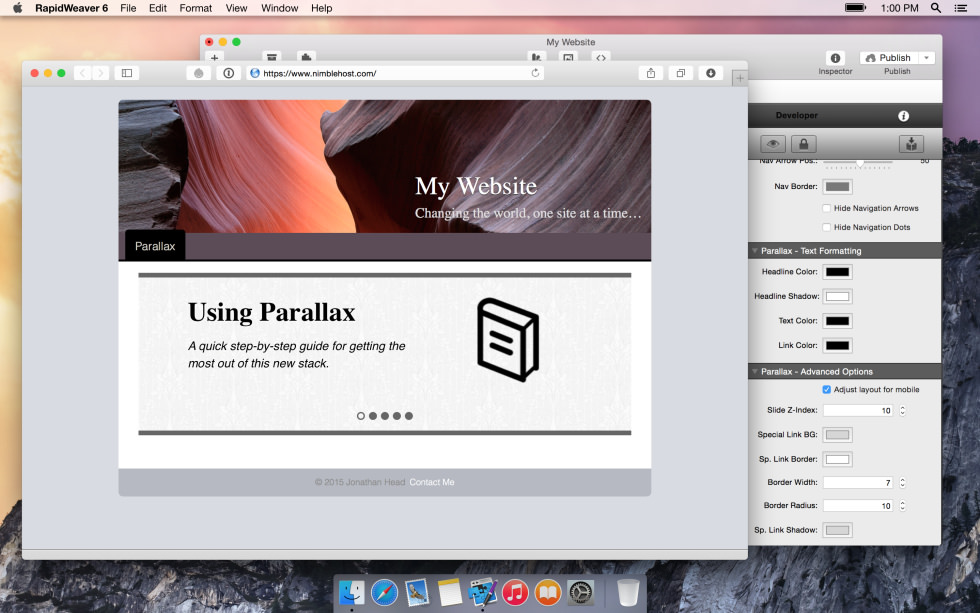
Task: Select the fifth slider navigation dot
Action: [408, 416]
